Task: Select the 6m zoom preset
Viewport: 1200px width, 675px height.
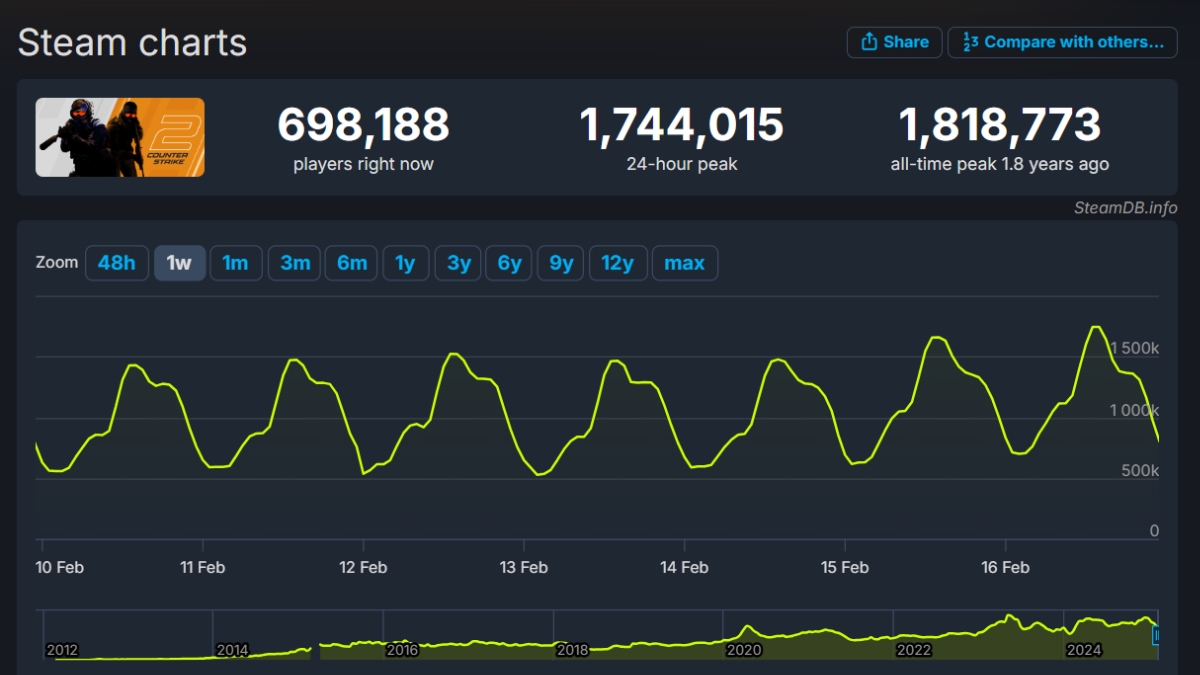Action: click(x=351, y=262)
